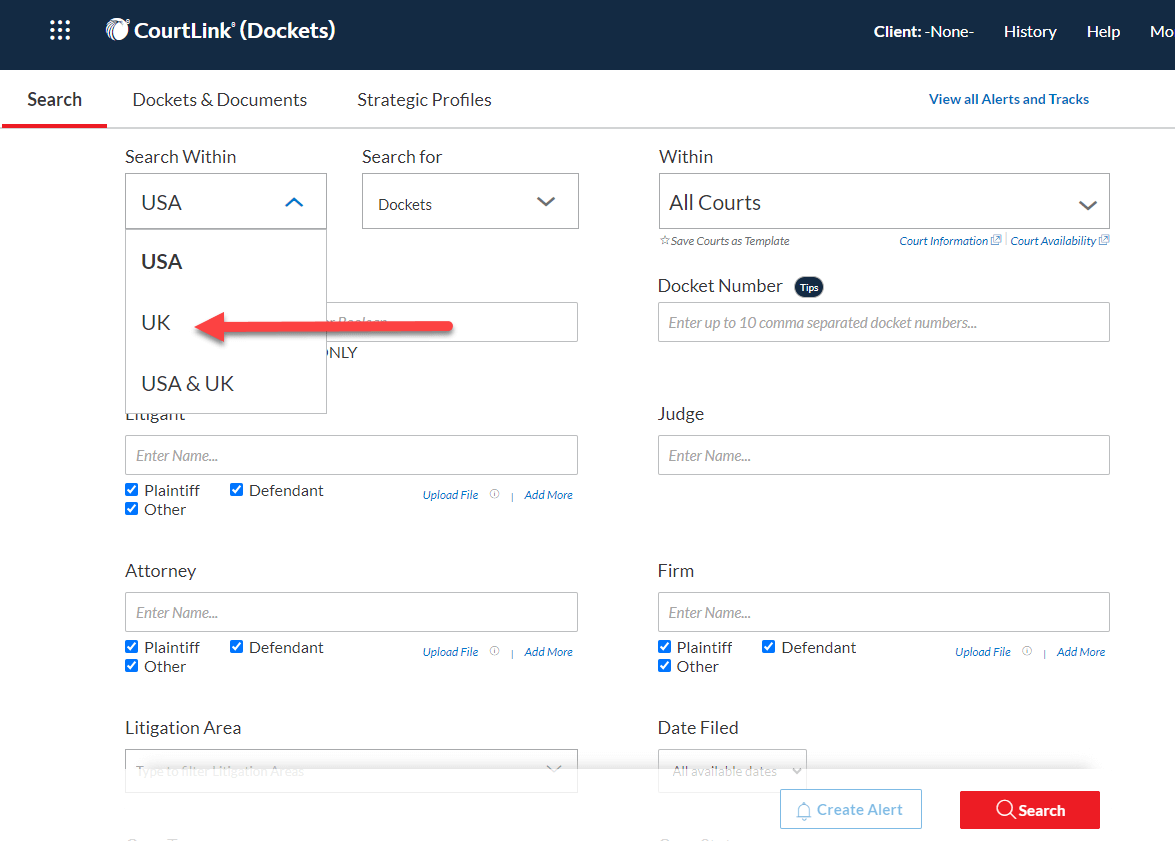This screenshot has height=841, width=1175.
Task: Open the Litigation Area filter dropdown
Action: [351, 771]
